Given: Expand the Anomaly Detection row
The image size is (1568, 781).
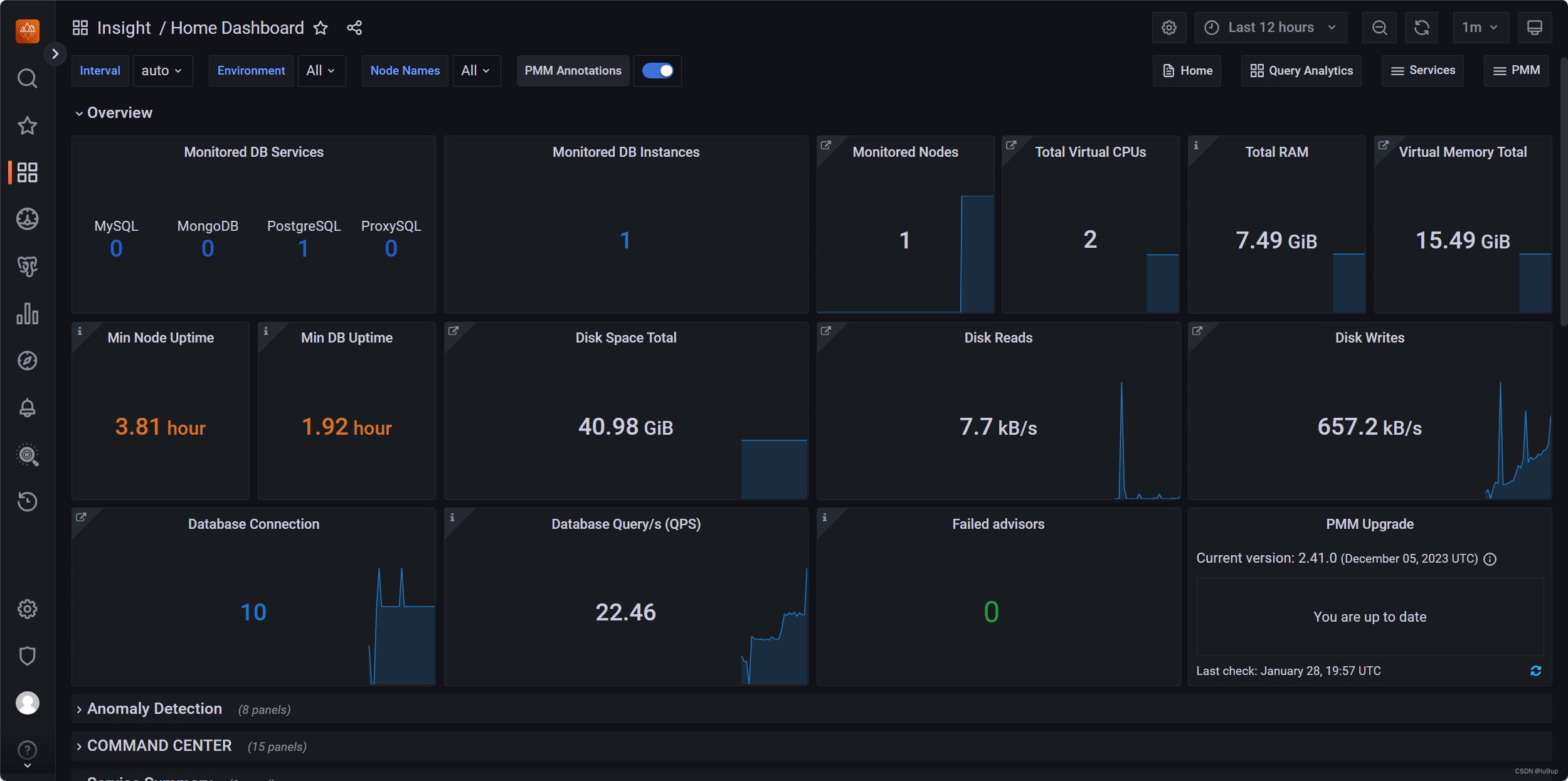Looking at the screenshot, I should point(154,709).
